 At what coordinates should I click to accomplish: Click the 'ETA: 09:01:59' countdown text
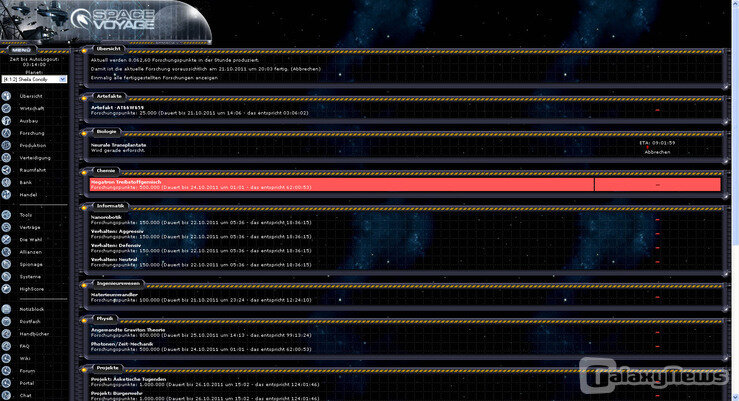657,143
